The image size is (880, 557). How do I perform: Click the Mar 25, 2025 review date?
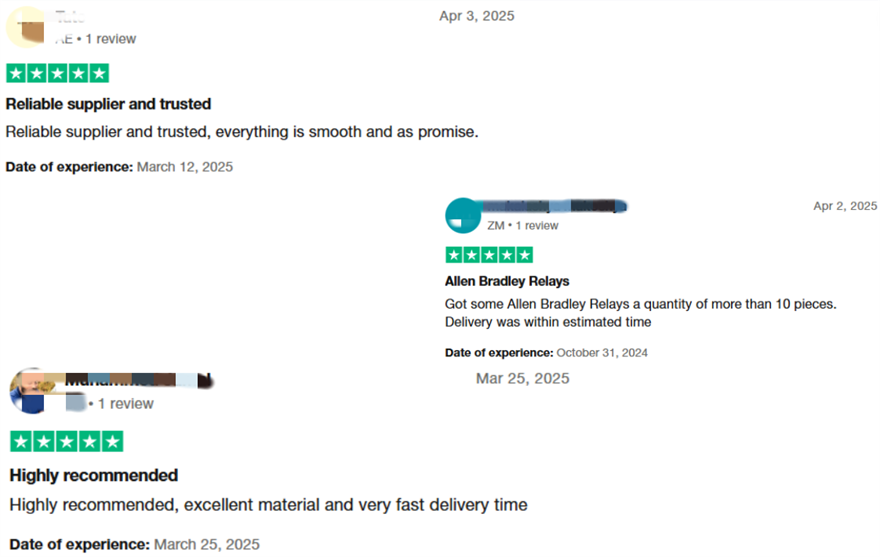[x=522, y=378]
